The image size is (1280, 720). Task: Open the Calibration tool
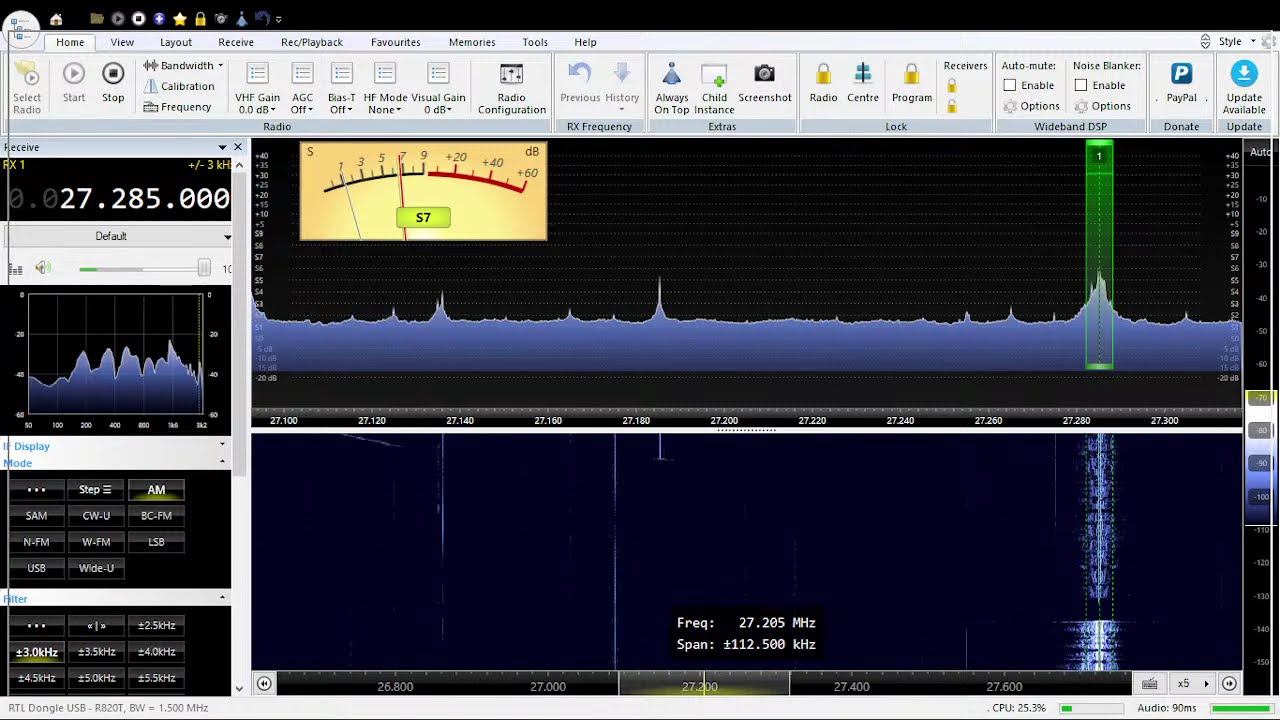[x=179, y=86]
